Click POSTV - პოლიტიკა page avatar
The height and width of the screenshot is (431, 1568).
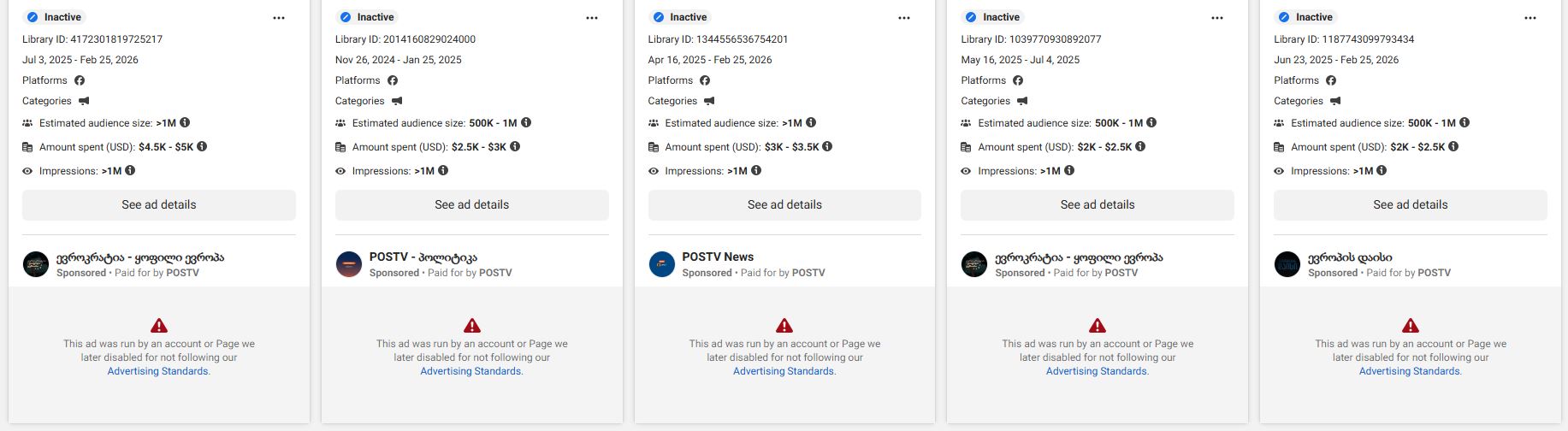[349, 264]
